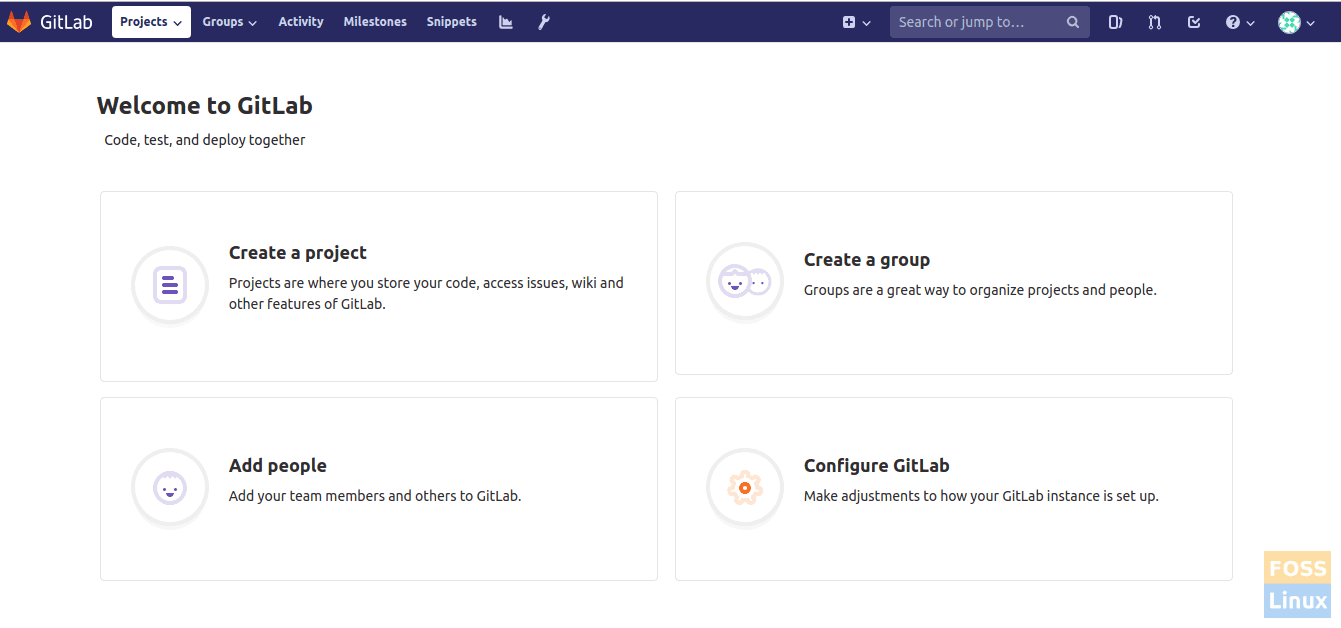Expand the Groups dropdown menu
Viewport: 1341px width, 628px height.
click(229, 22)
